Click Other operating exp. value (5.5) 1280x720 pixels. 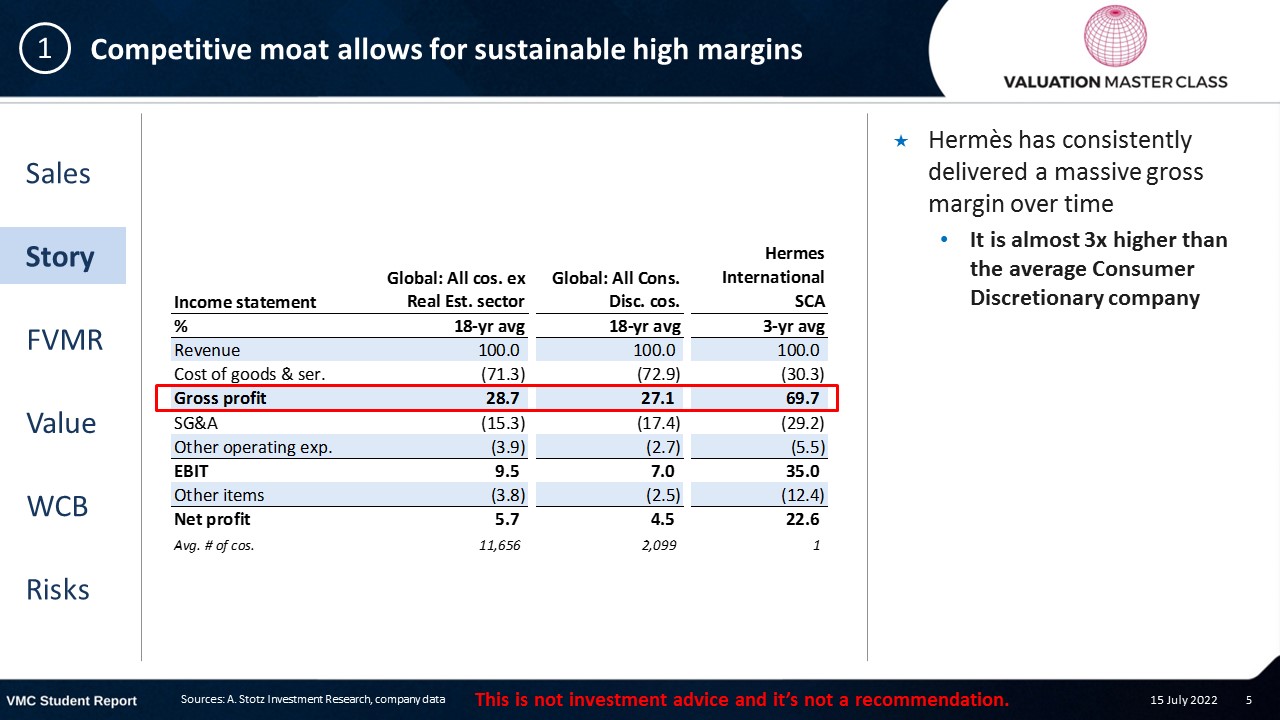(806, 447)
